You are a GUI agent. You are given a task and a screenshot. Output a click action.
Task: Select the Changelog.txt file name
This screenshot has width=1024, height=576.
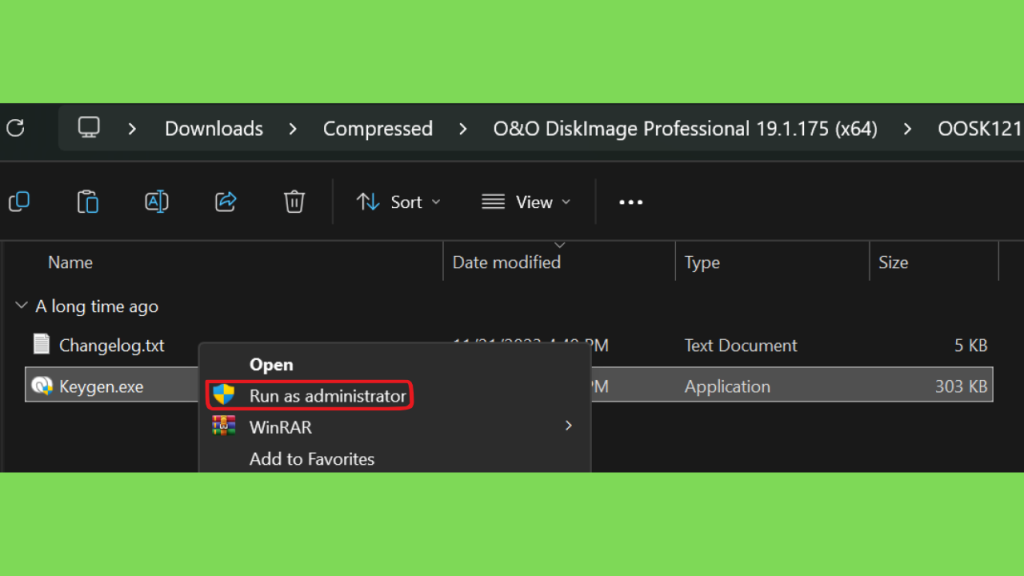pos(112,345)
